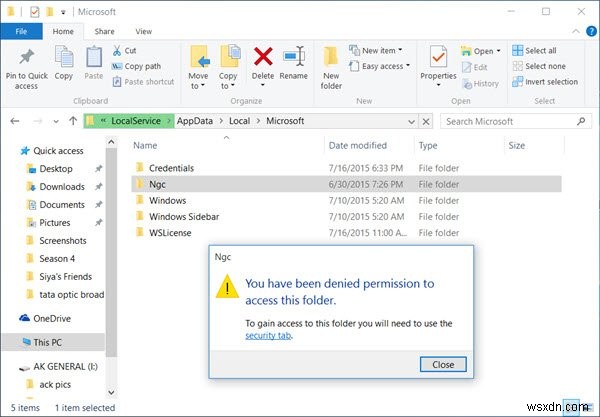Open the Copy to option
Viewport: 600px width, 417px height.
tap(228, 68)
